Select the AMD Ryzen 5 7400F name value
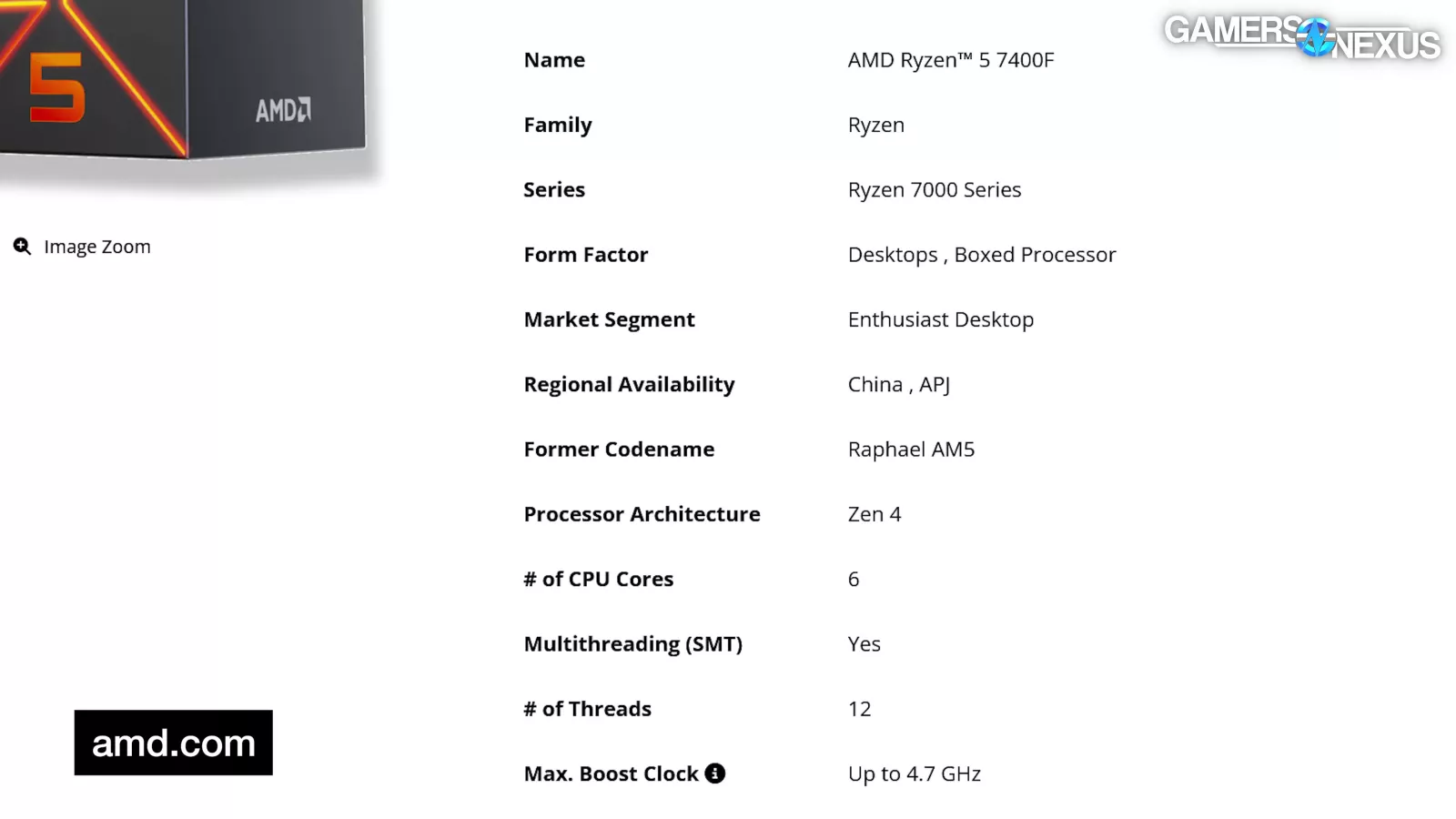This screenshot has width=1456, height=819. 951,60
